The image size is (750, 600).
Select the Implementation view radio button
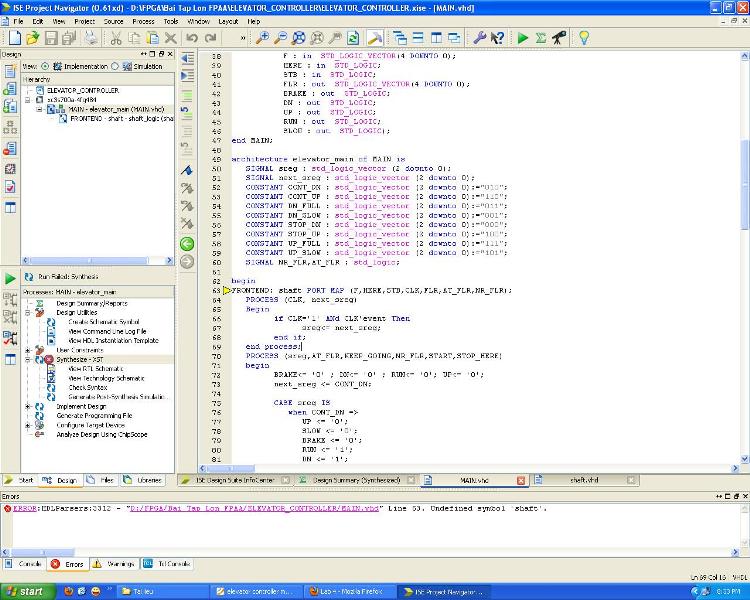coord(46,66)
